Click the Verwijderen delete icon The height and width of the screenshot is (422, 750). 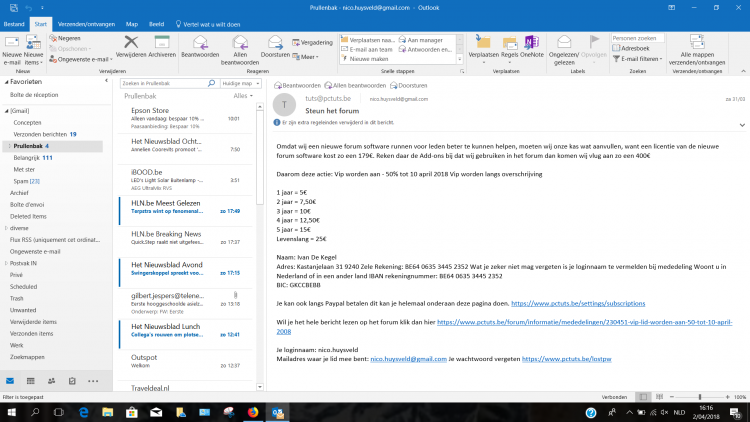pyautogui.click(x=130, y=45)
